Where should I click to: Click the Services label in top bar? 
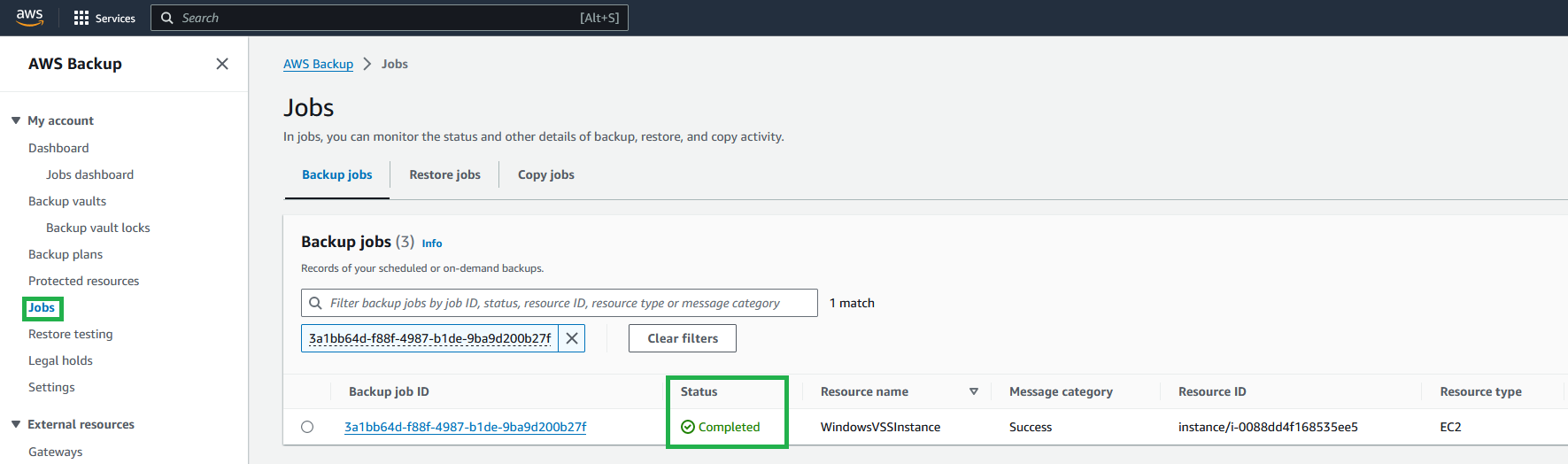point(115,18)
